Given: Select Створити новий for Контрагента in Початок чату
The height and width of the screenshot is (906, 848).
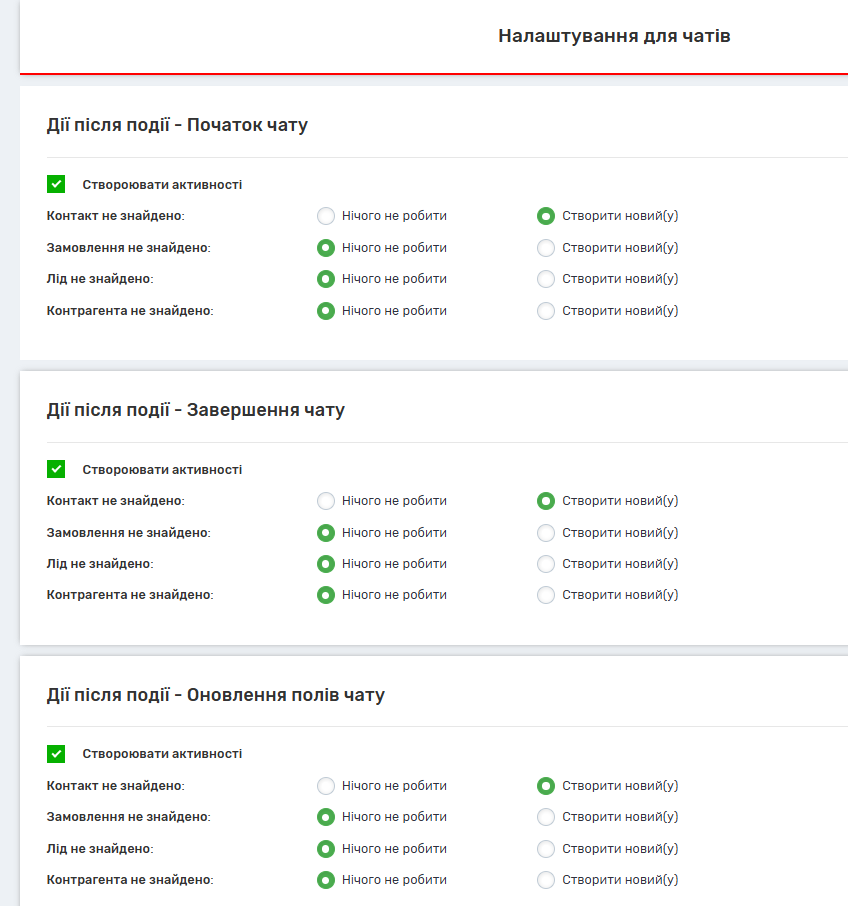Looking at the screenshot, I should [x=546, y=311].
